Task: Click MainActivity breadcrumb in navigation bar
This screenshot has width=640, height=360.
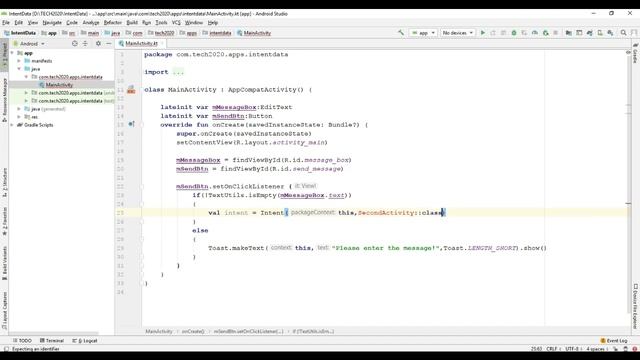Action: pyautogui.click(x=254, y=33)
